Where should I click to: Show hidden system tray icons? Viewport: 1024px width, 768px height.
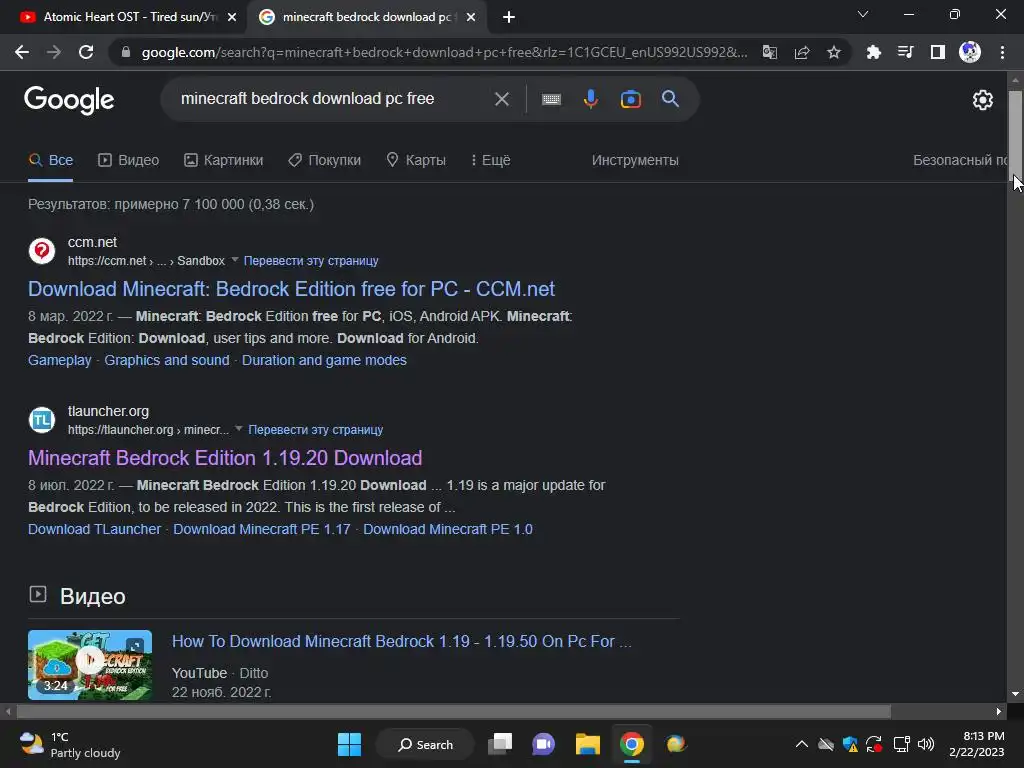click(x=802, y=744)
